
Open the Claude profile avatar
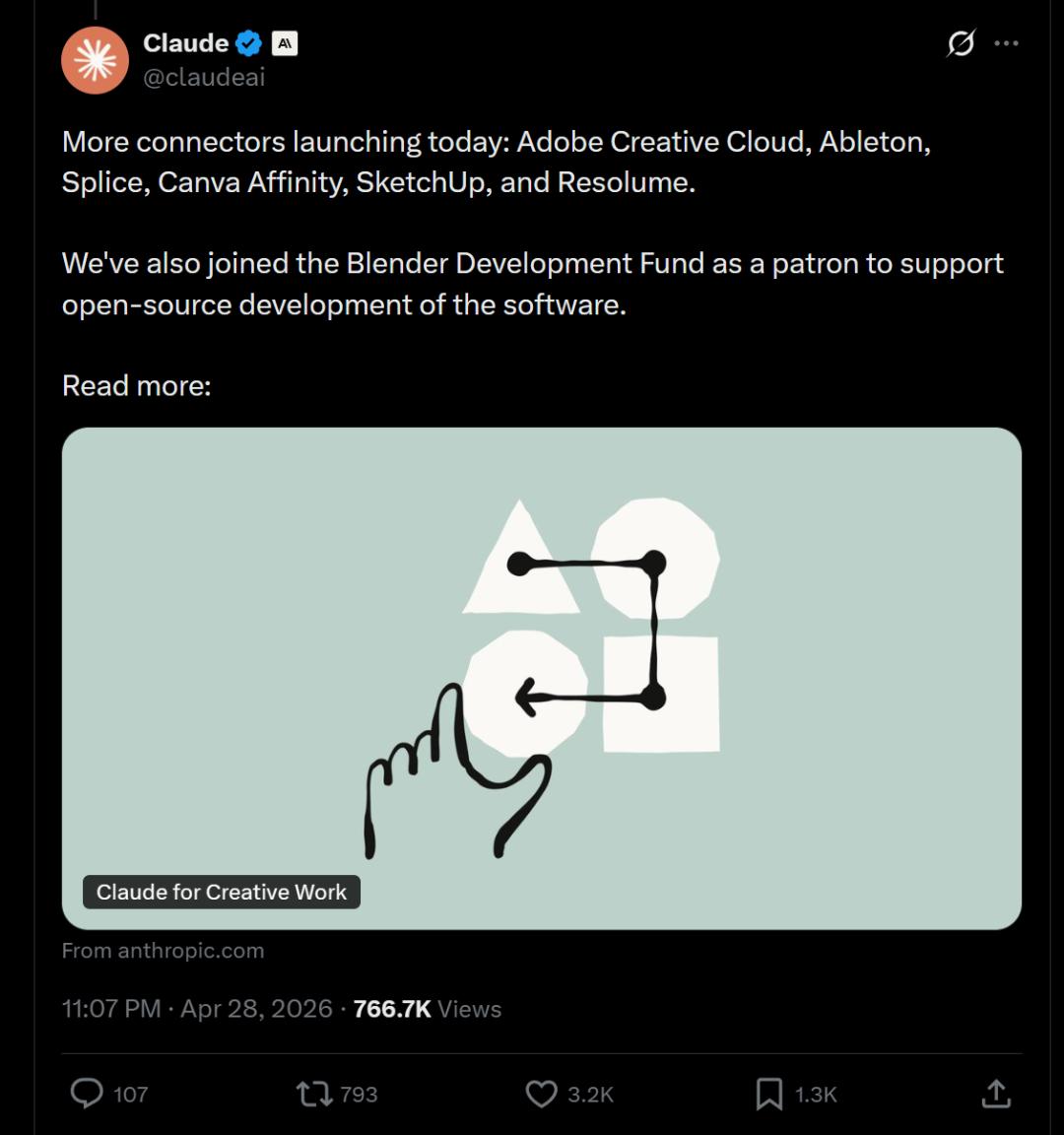(96, 60)
